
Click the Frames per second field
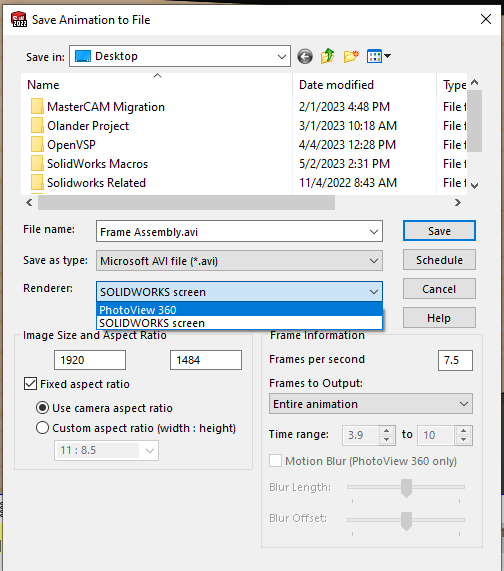tap(455, 361)
